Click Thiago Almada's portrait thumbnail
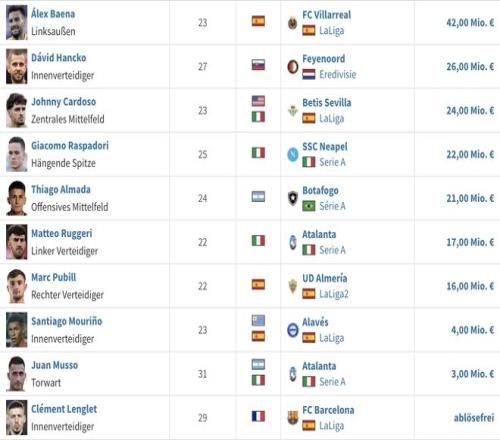This screenshot has width=500, height=440. (17, 198)
